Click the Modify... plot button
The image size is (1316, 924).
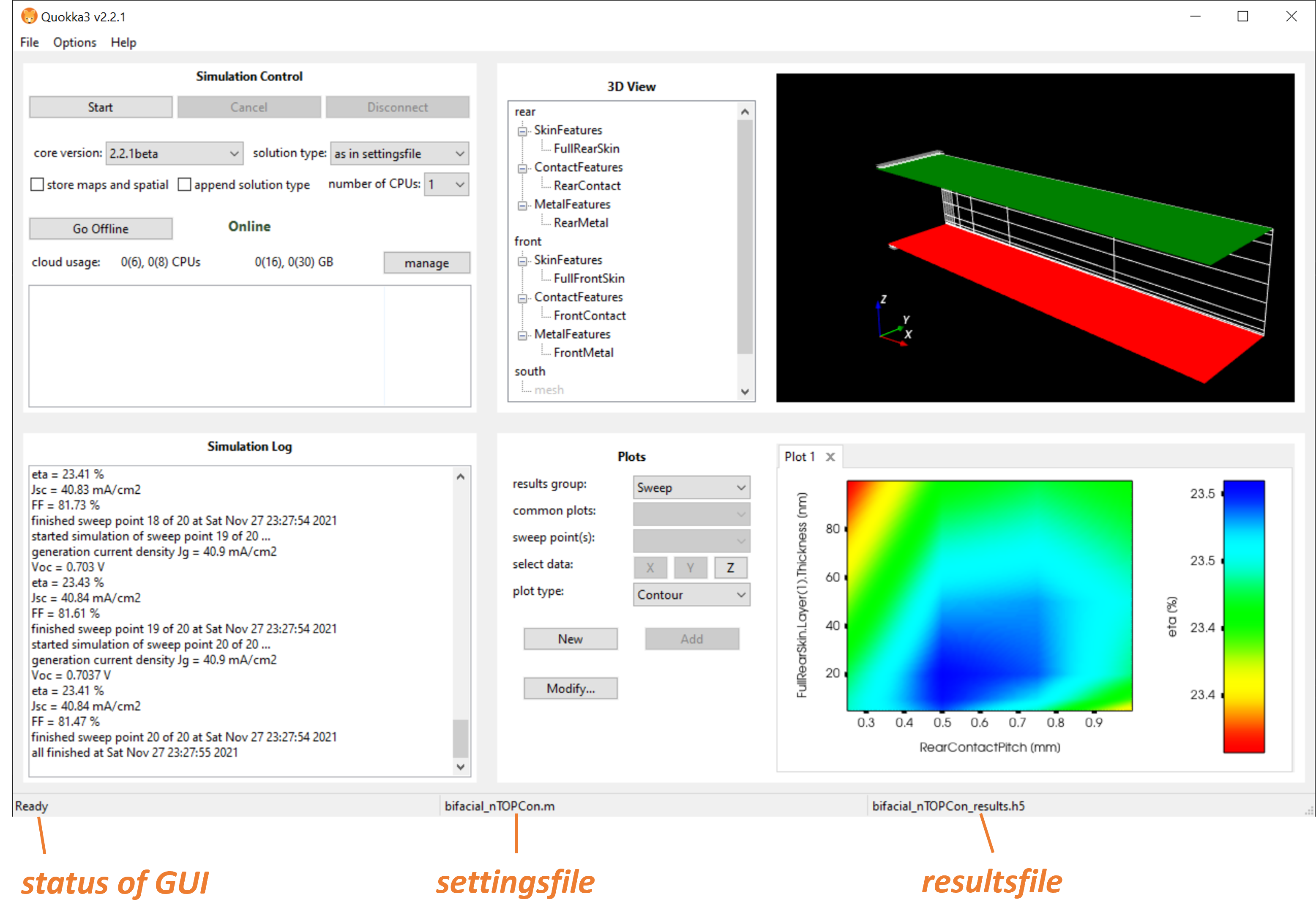570,689
